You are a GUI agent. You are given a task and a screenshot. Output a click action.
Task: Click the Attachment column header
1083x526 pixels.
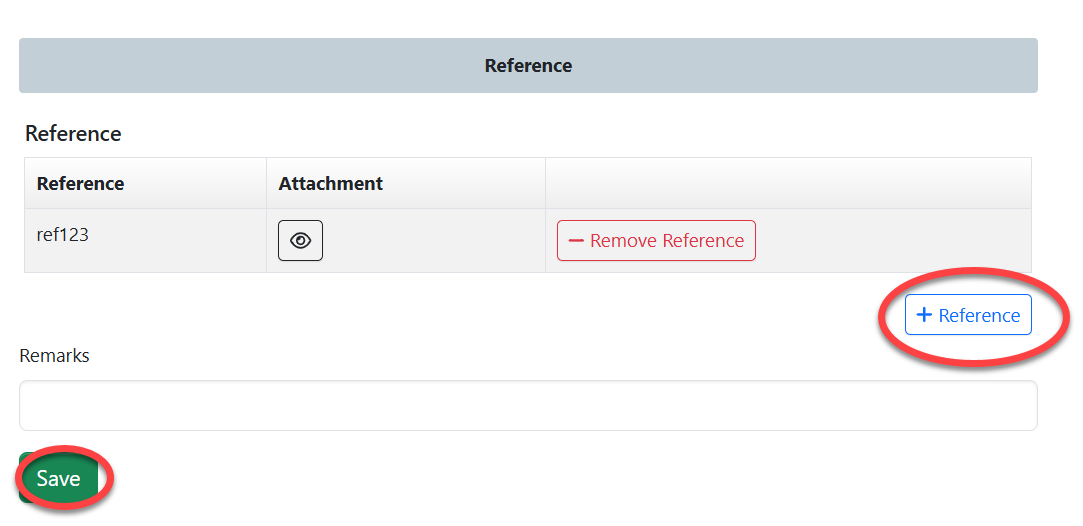[x=331, y=184]
